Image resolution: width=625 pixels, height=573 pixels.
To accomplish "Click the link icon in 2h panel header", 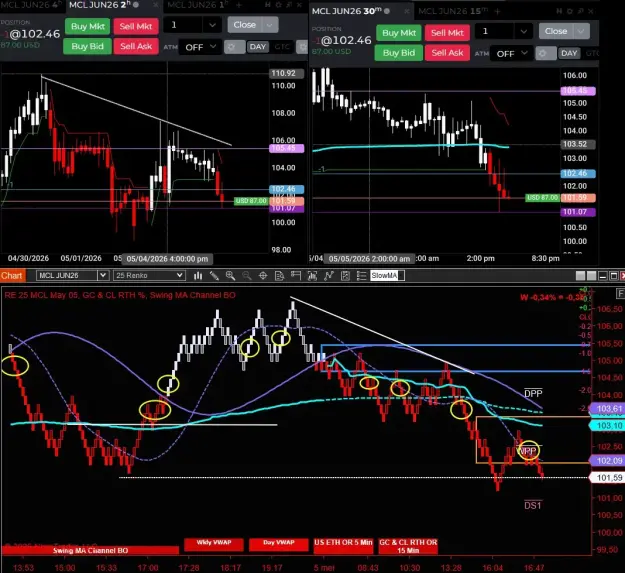I will click(x=268, y=5).
